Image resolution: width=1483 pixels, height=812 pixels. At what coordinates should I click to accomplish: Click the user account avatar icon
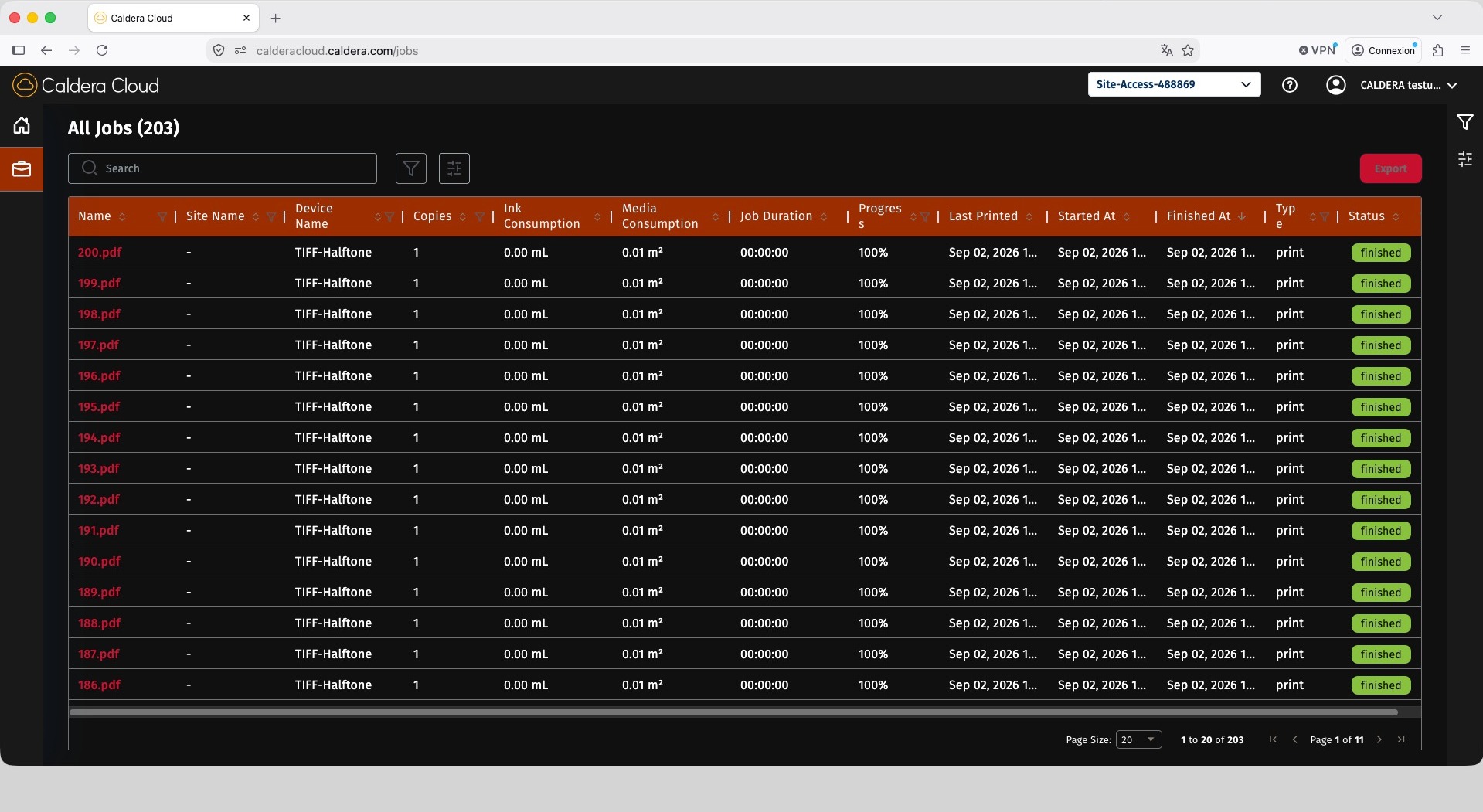[1335, 85]
